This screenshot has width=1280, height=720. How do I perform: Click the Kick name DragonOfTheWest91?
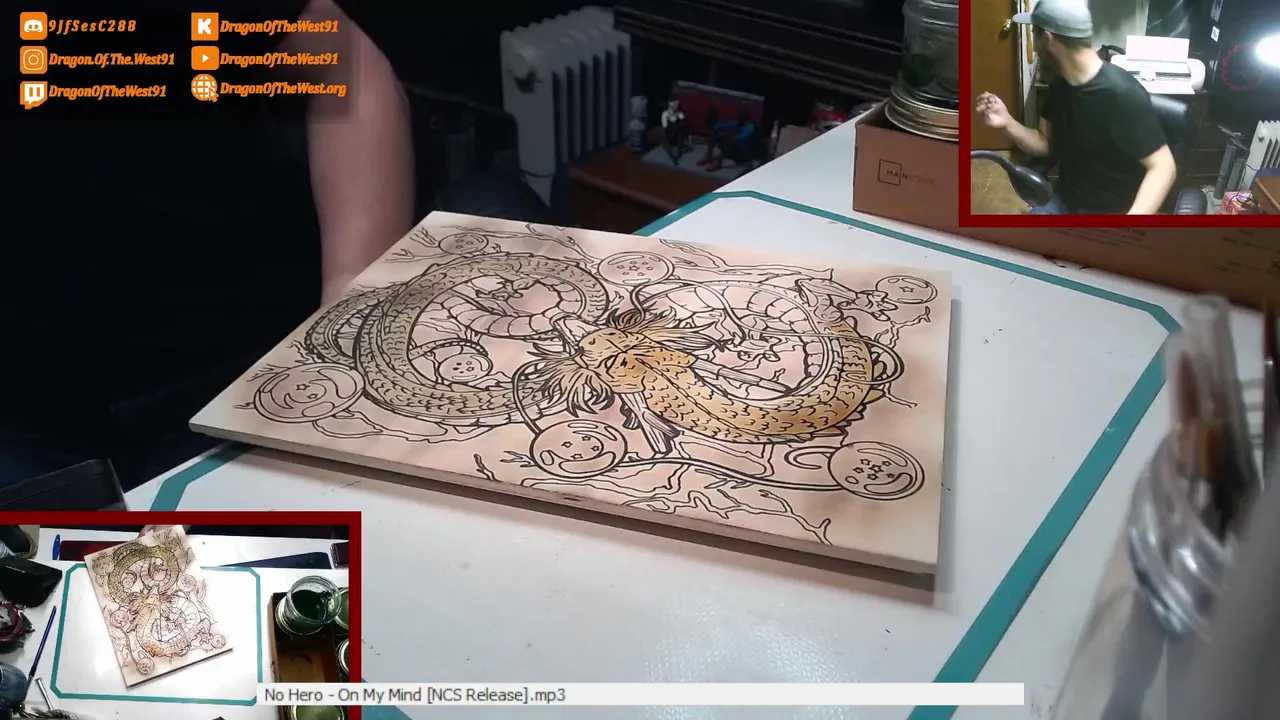(x=279, y=27)
